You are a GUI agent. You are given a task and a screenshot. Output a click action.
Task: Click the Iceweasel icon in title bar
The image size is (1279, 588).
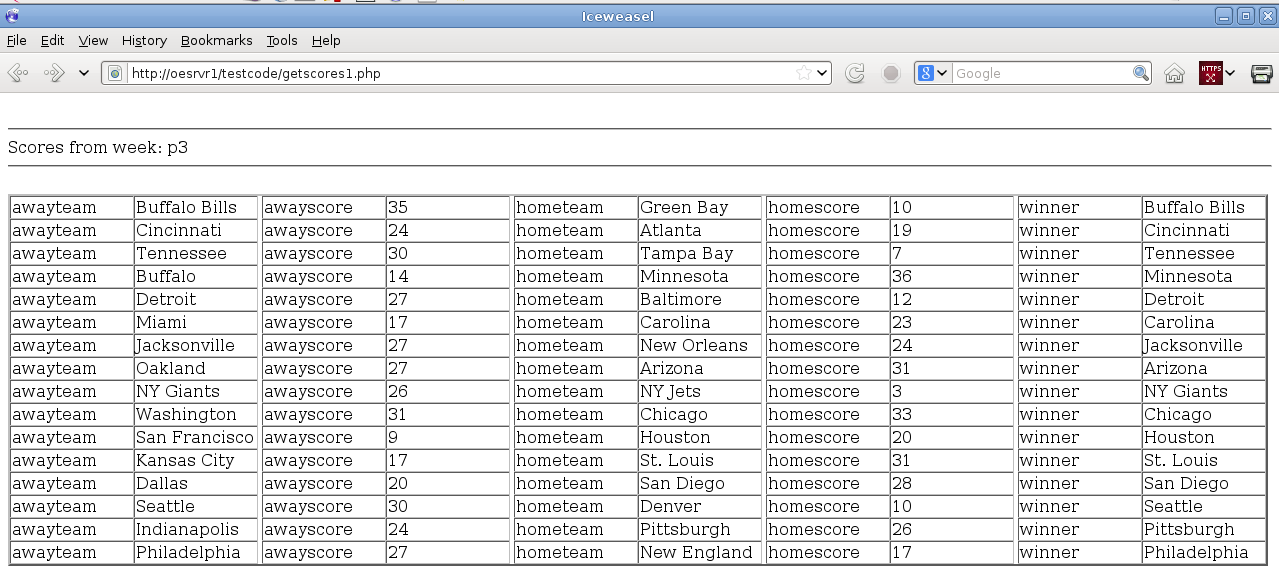click(12, 15)
